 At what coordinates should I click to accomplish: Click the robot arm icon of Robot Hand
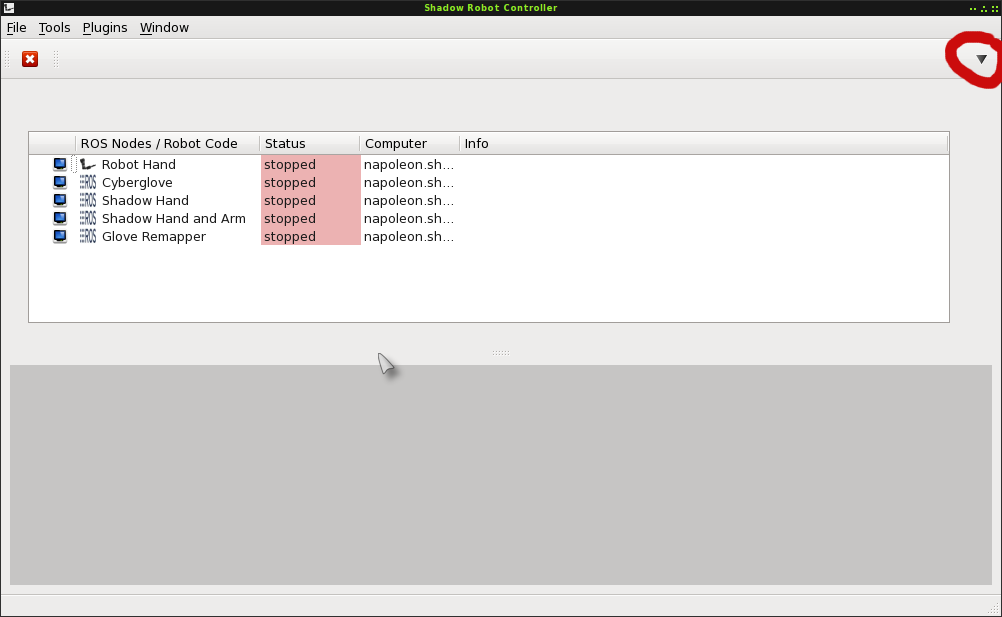(88, 165)
